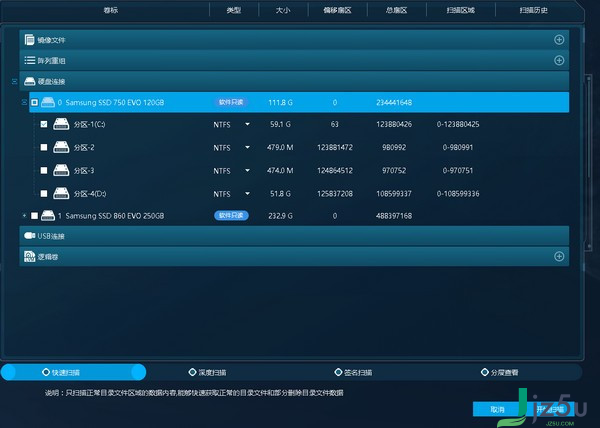This screenshot has width=600, height=428.
Task: Click the 逻辑卷 logical volume icon
Action: click(x=29, y=256)
